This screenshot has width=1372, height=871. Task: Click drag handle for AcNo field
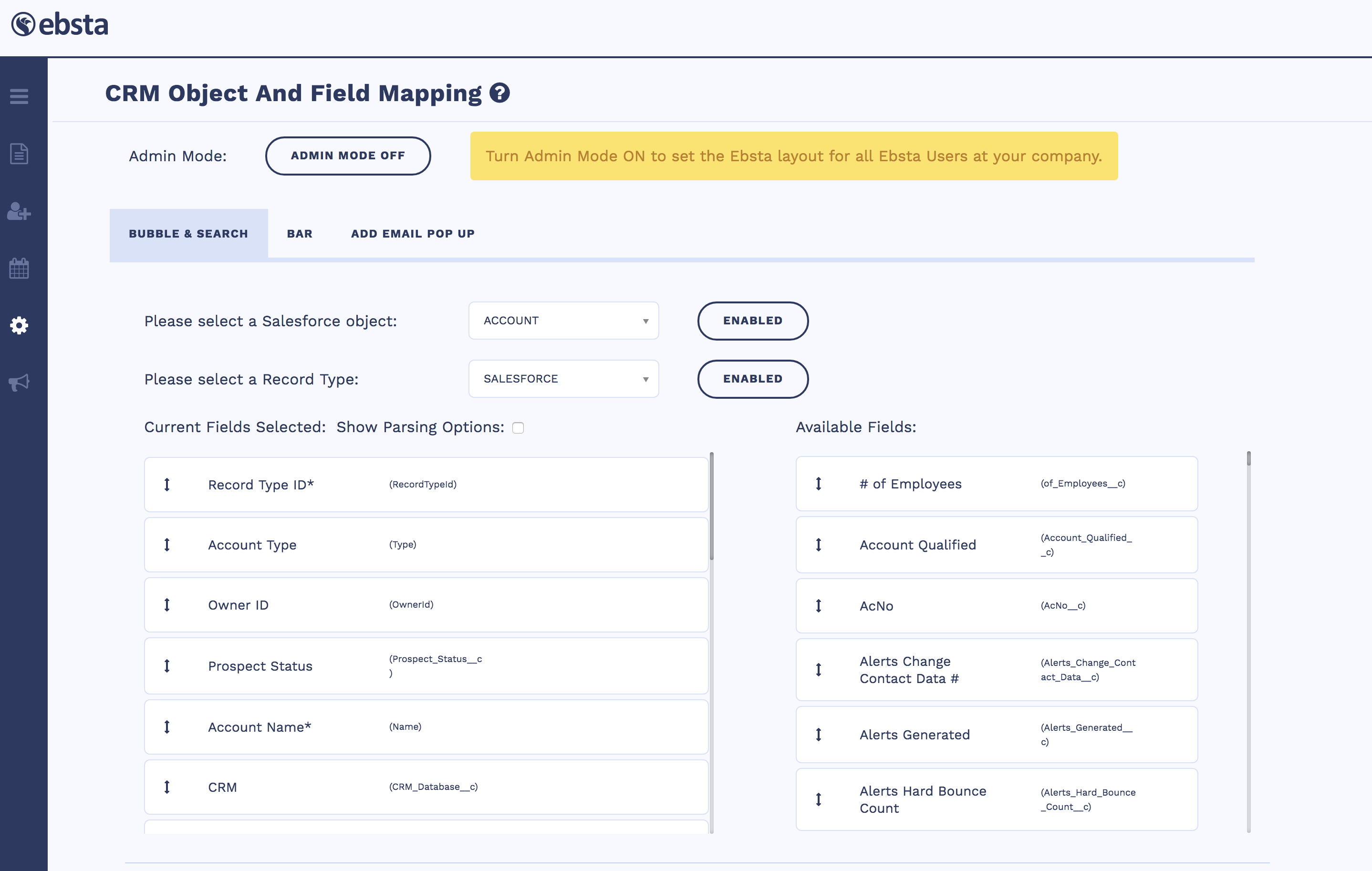(x=818, y=605)
